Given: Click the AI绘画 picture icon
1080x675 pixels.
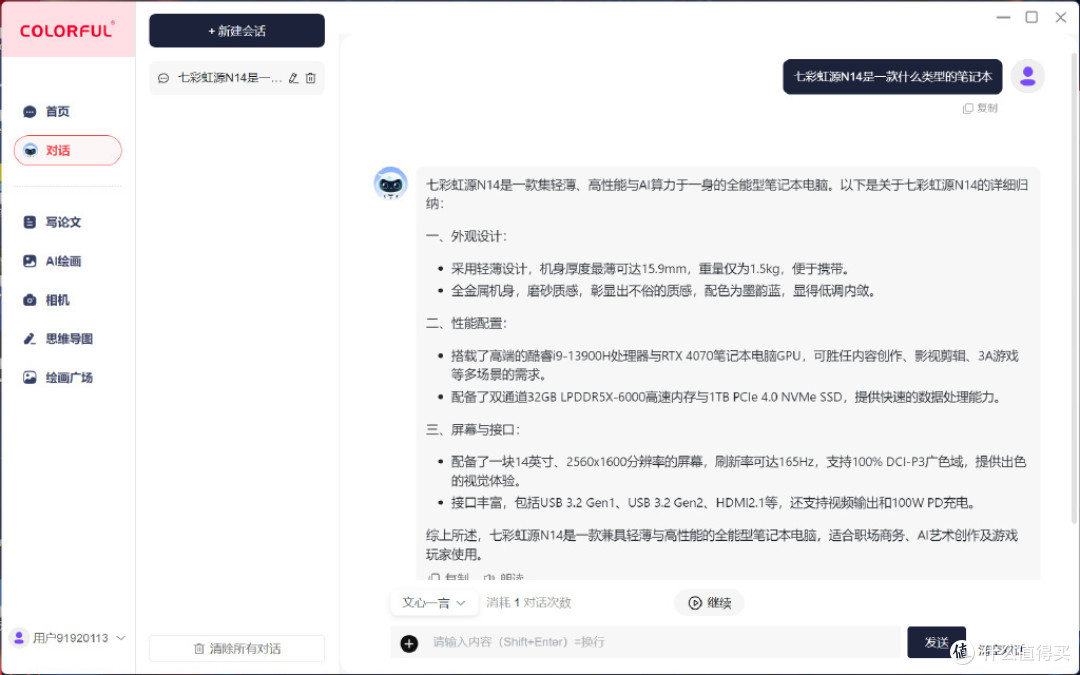Looking at the screenshot, I should [30, 261].
